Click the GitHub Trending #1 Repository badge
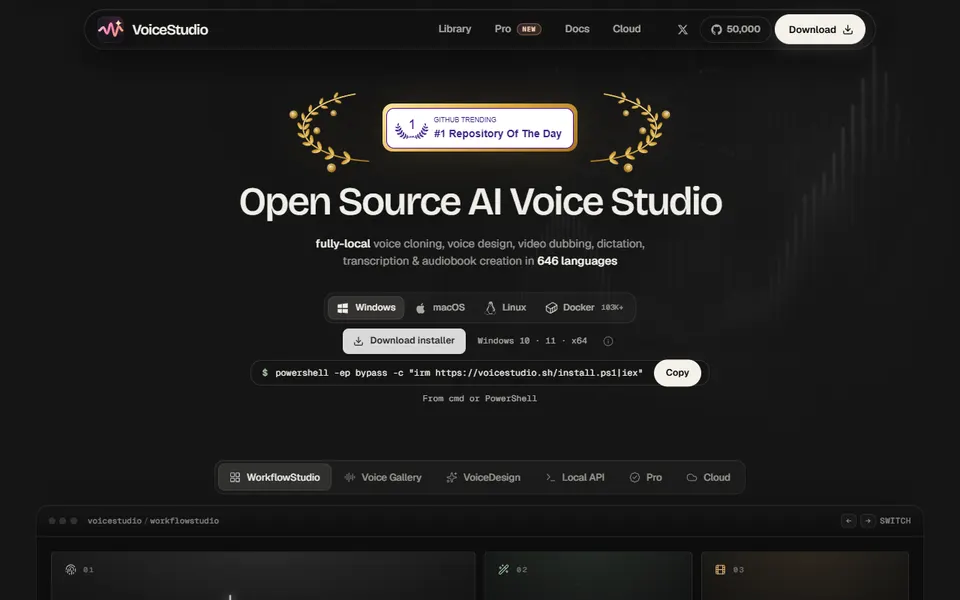Viewport: 960px width, 600px height. coord(479,127)
